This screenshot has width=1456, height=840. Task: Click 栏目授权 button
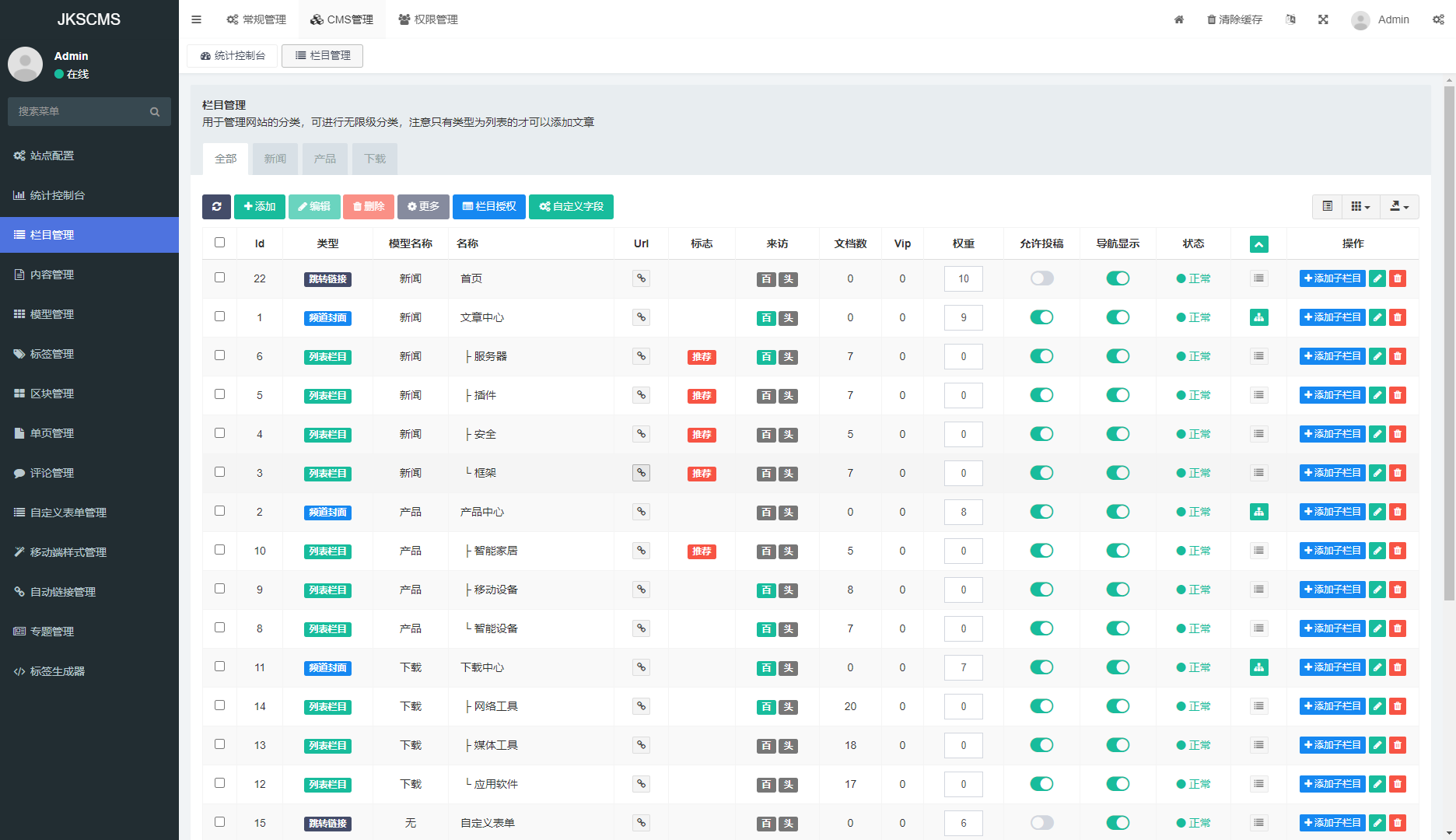pyautogui.click(x=489, y=206)
